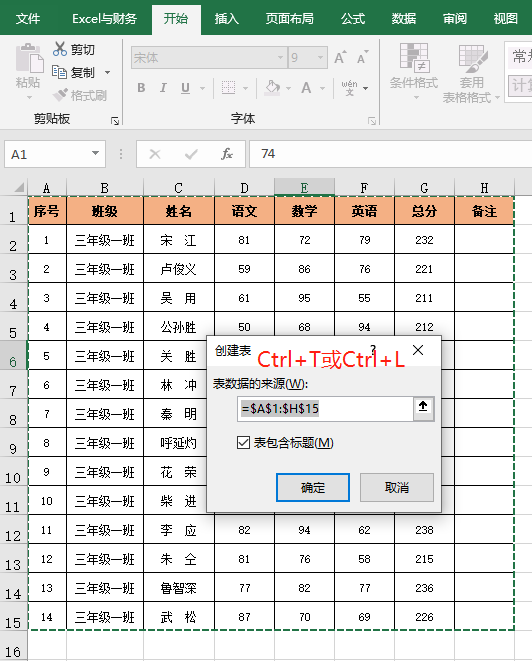Expand the phonetic guide dropdown arrow
Screen dimensions: 532x661
[365, 88]
